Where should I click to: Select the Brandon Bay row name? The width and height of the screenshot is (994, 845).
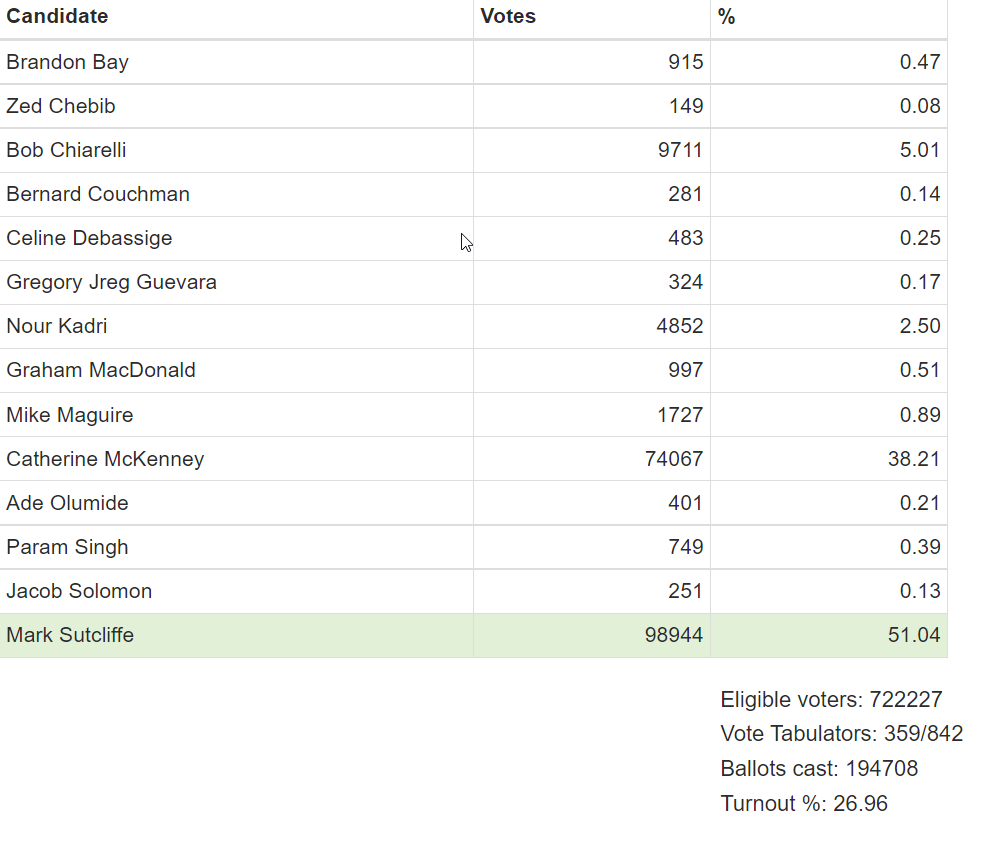(x=67, y=62)
